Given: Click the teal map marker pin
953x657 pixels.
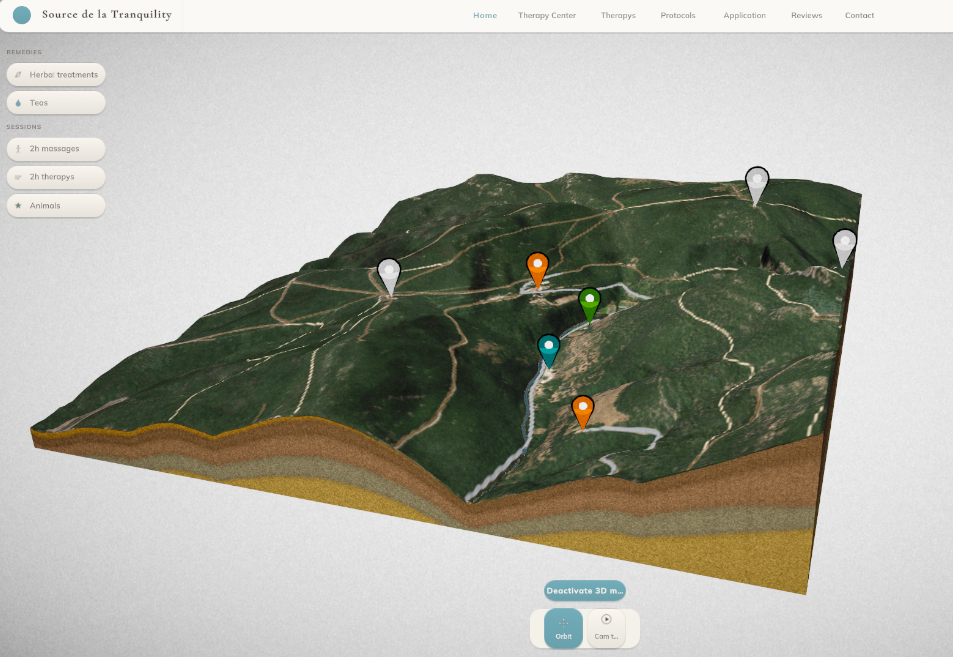Looking at the screenshot, I should (548, 349).
